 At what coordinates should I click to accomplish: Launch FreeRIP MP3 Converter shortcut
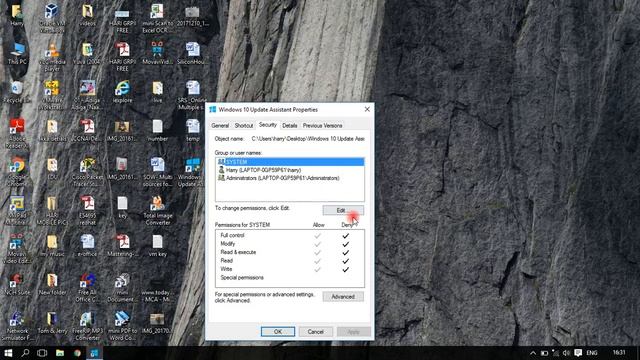coord(87,326)
